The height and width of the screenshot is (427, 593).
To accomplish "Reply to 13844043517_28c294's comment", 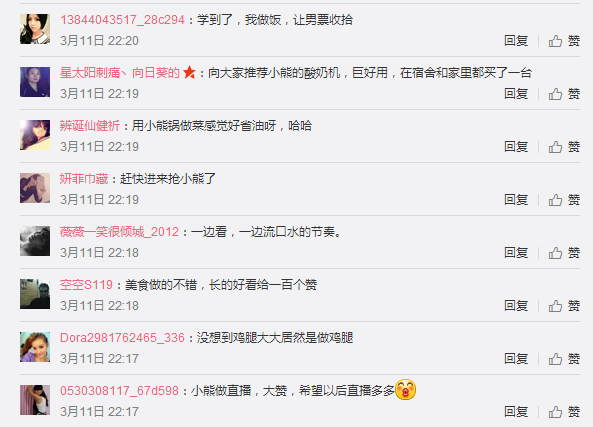I will pyautogui.click(x=516, y=41).
